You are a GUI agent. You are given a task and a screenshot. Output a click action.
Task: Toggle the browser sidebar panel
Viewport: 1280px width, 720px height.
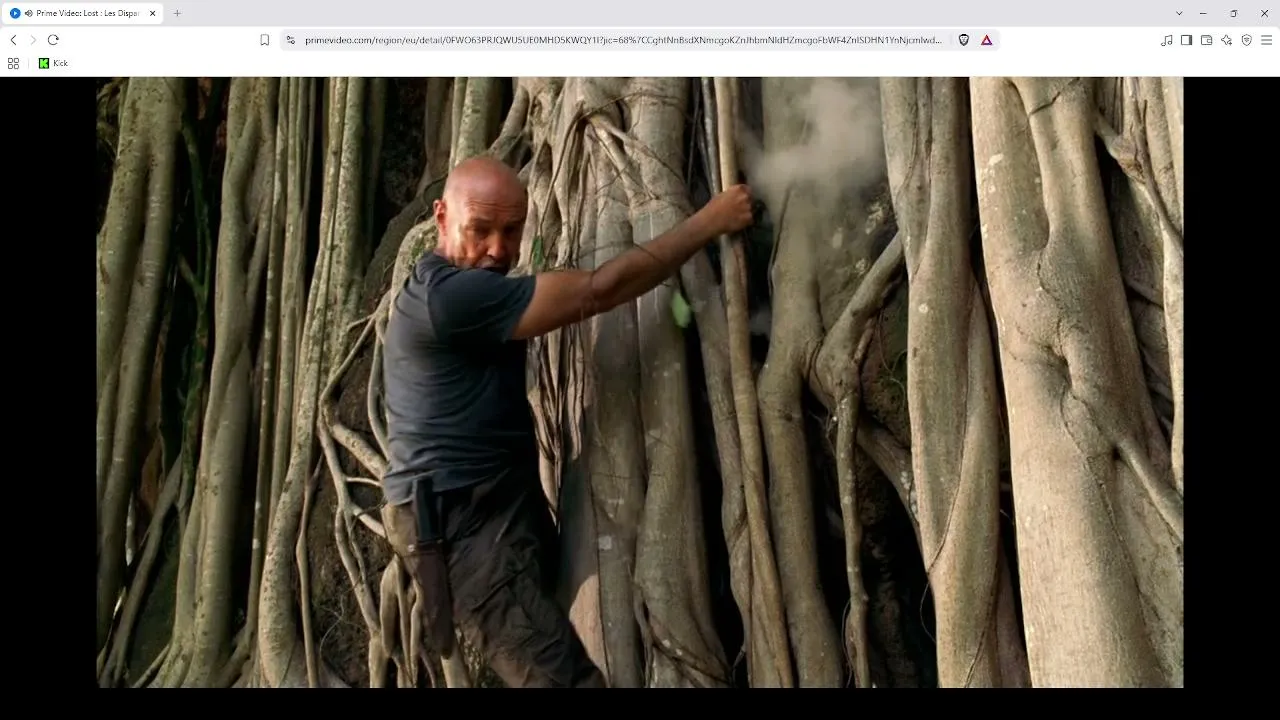click(1187, 40)
